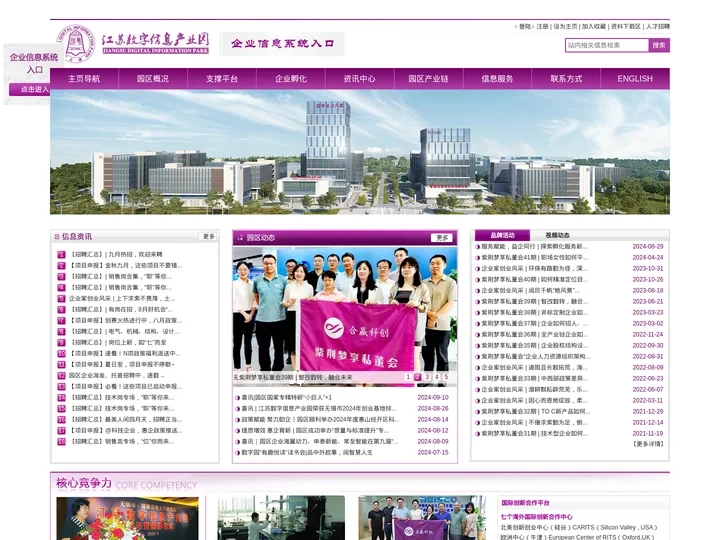Open news item 16 最美人间四月天
Screen dimensions: 720x540
(126, 420)
